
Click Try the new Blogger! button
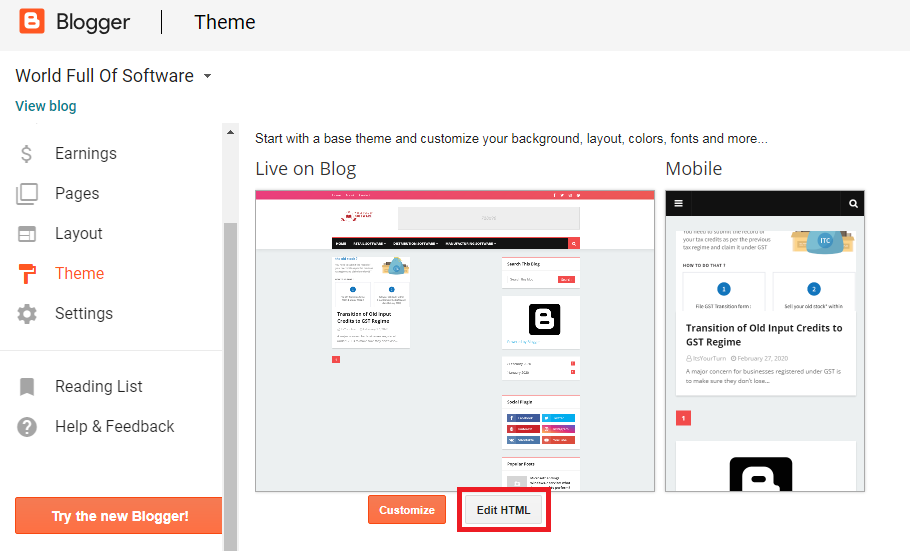click(x=119, y=516)
